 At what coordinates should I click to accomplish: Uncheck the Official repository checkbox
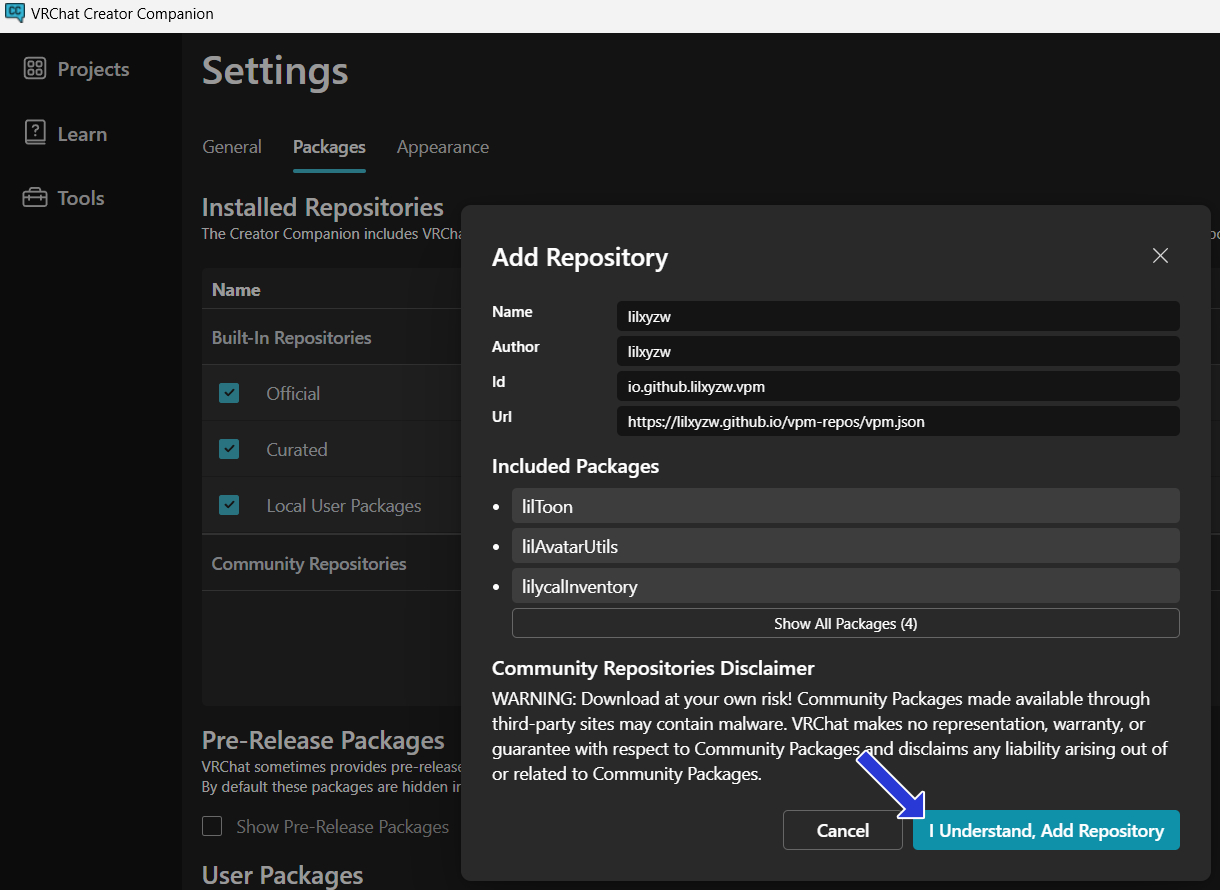pos(229,393)
